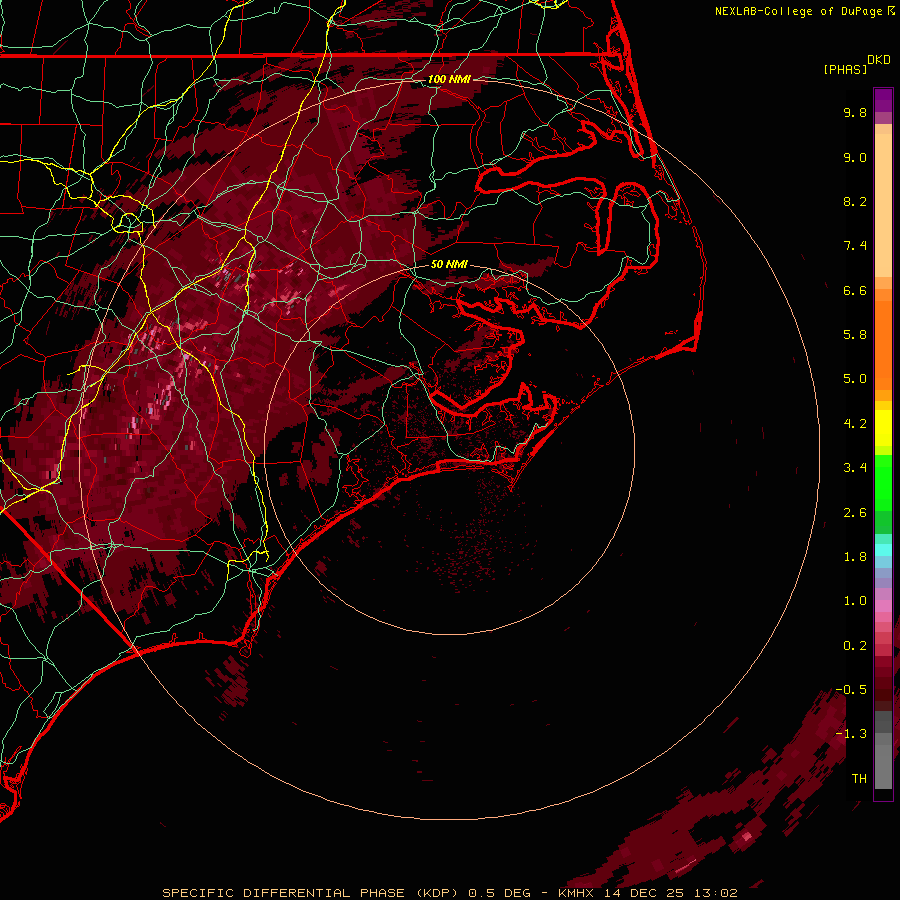Screen dimensions: 900x900
Task: Click the NEXLAB-College of DuPage watermark text
Action: (x=799, y=11)
